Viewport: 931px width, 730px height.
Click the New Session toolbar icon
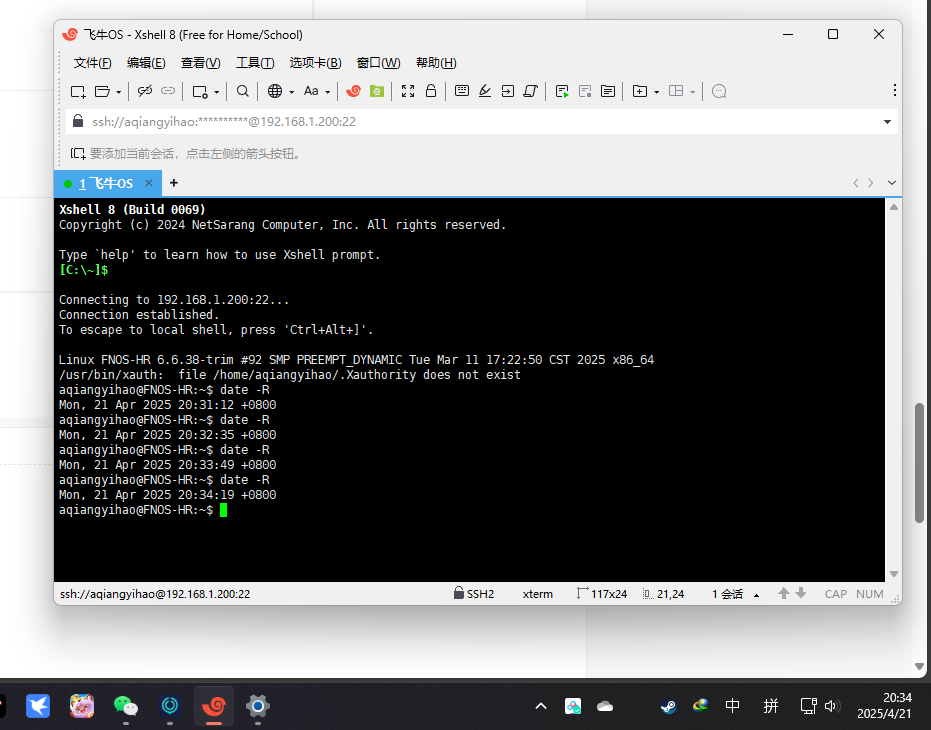coord(78,91)
